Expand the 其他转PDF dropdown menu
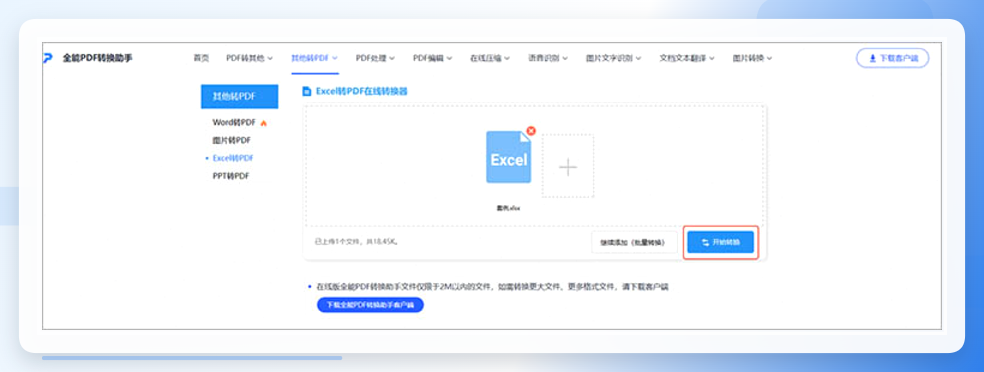984x372 pixels. (x=314, y=58)
